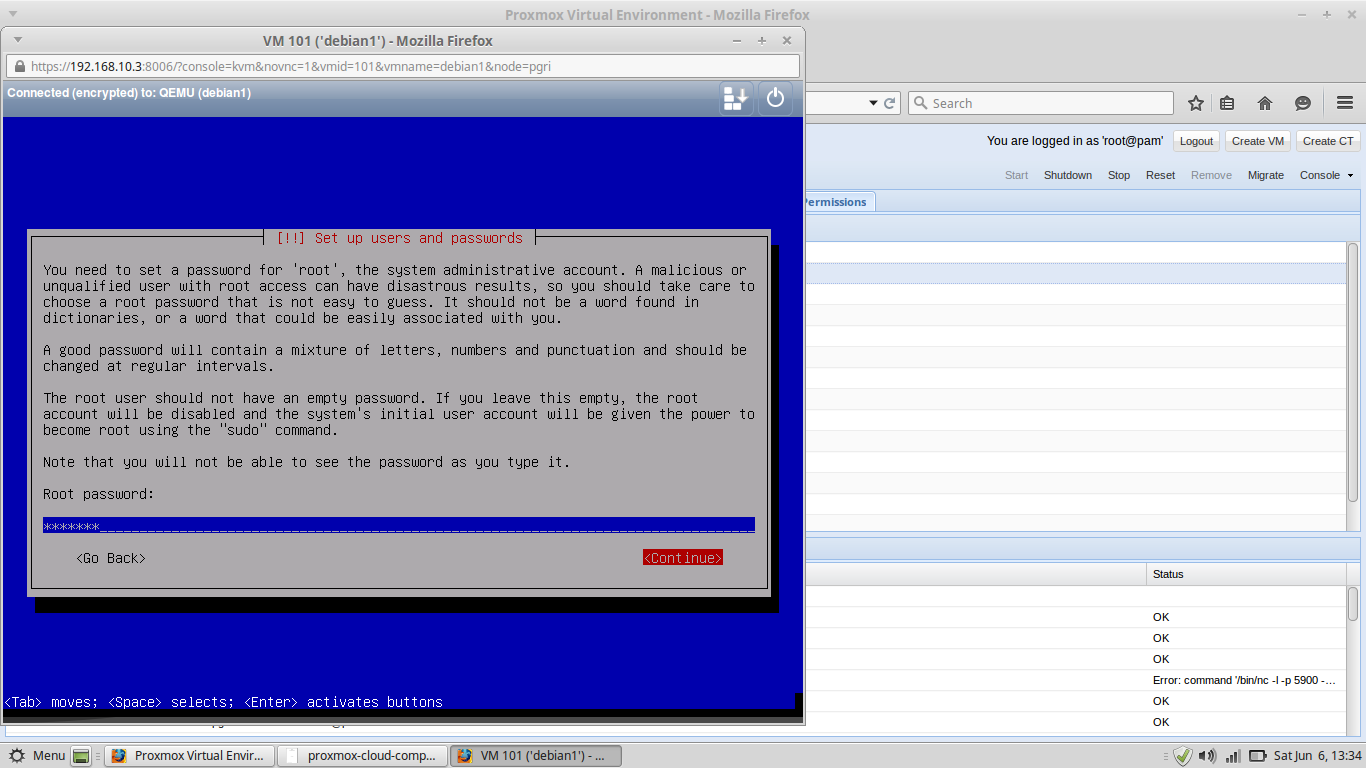The width and height of the screenshot is (1366, 768).
Task: Click Create VM button
Action: click(x=1258, y=141)
